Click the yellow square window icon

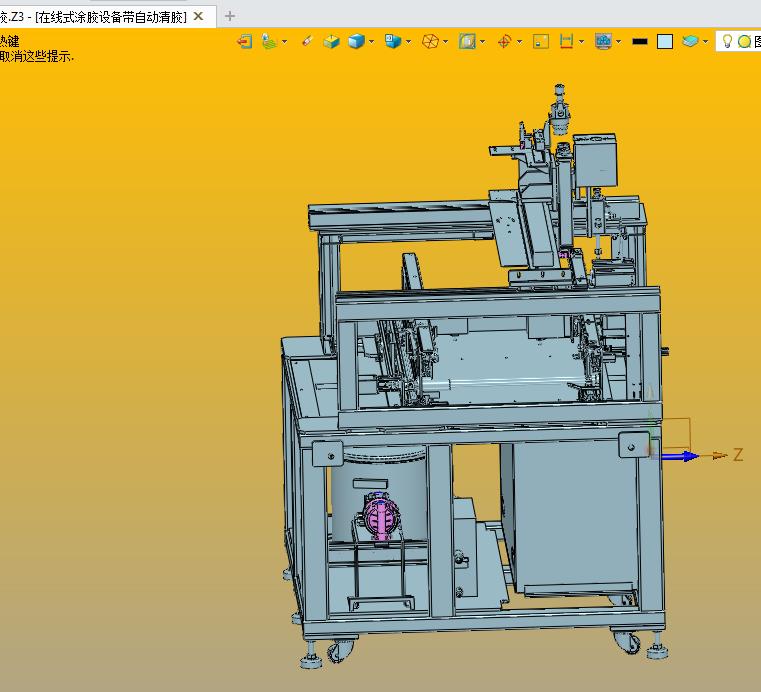click(x=541, y=42)
